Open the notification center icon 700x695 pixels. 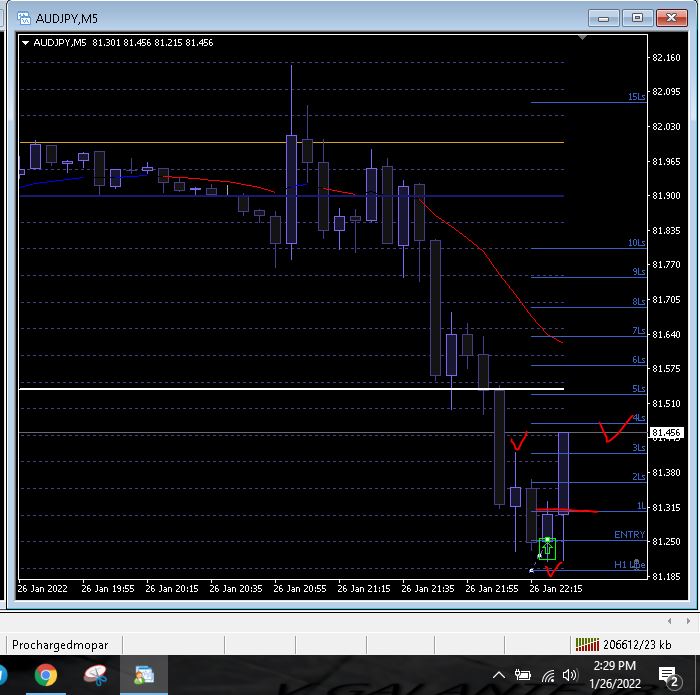pyautogui.click(x=669, y=677)
